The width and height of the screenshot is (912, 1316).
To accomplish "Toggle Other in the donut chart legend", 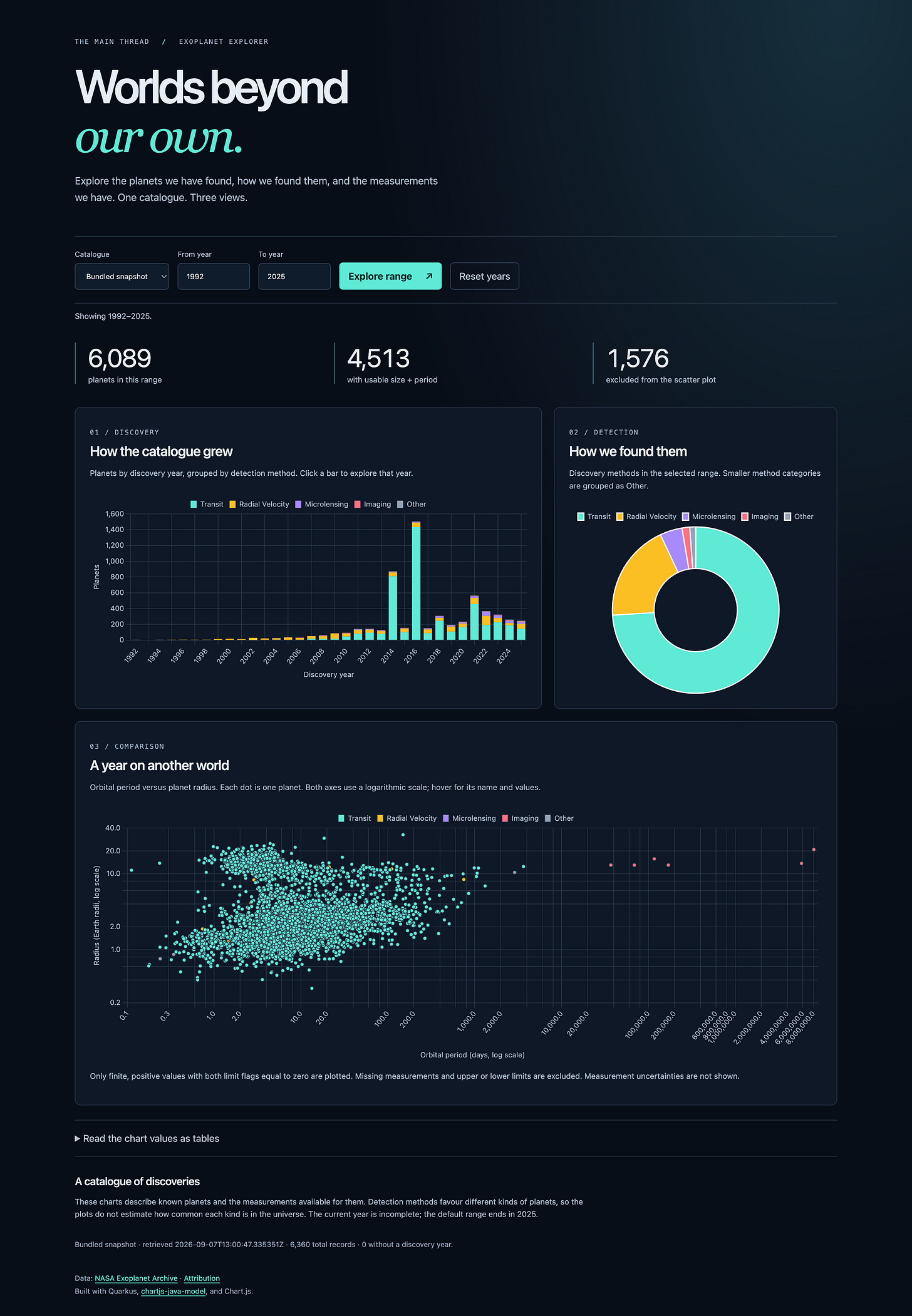I will click(x=799, y=517).
